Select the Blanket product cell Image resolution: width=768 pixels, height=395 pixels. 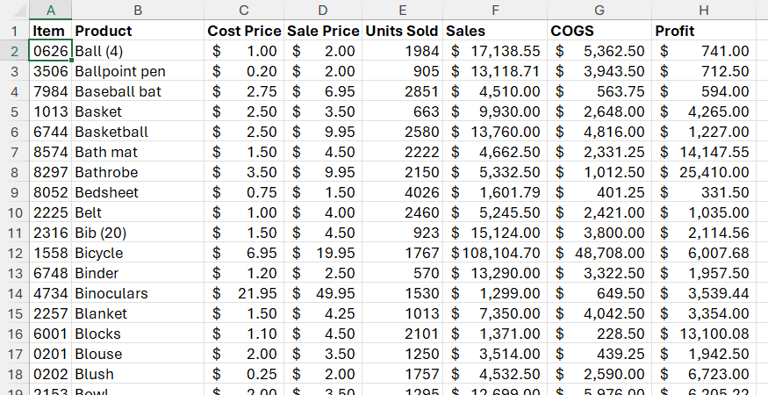138,314
